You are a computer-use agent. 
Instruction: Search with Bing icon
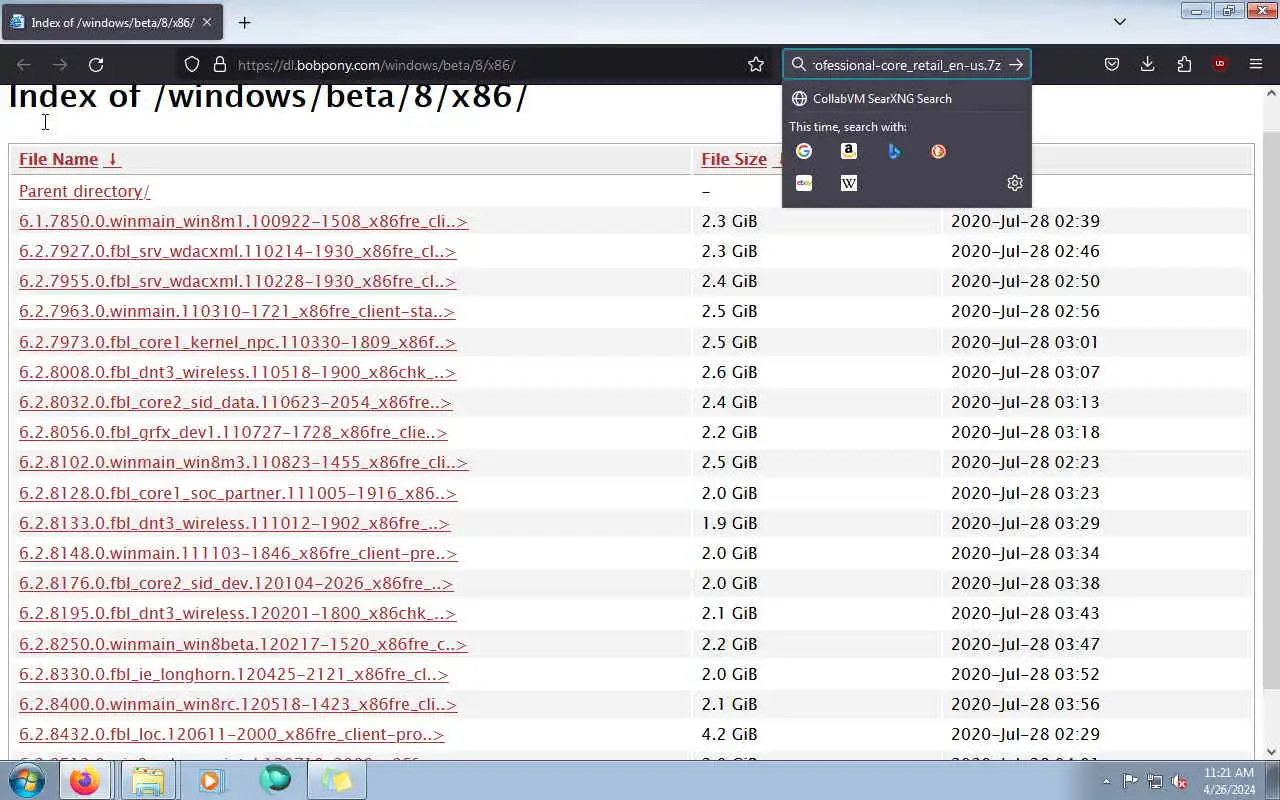pyautogui.click(x=894, y=151)
